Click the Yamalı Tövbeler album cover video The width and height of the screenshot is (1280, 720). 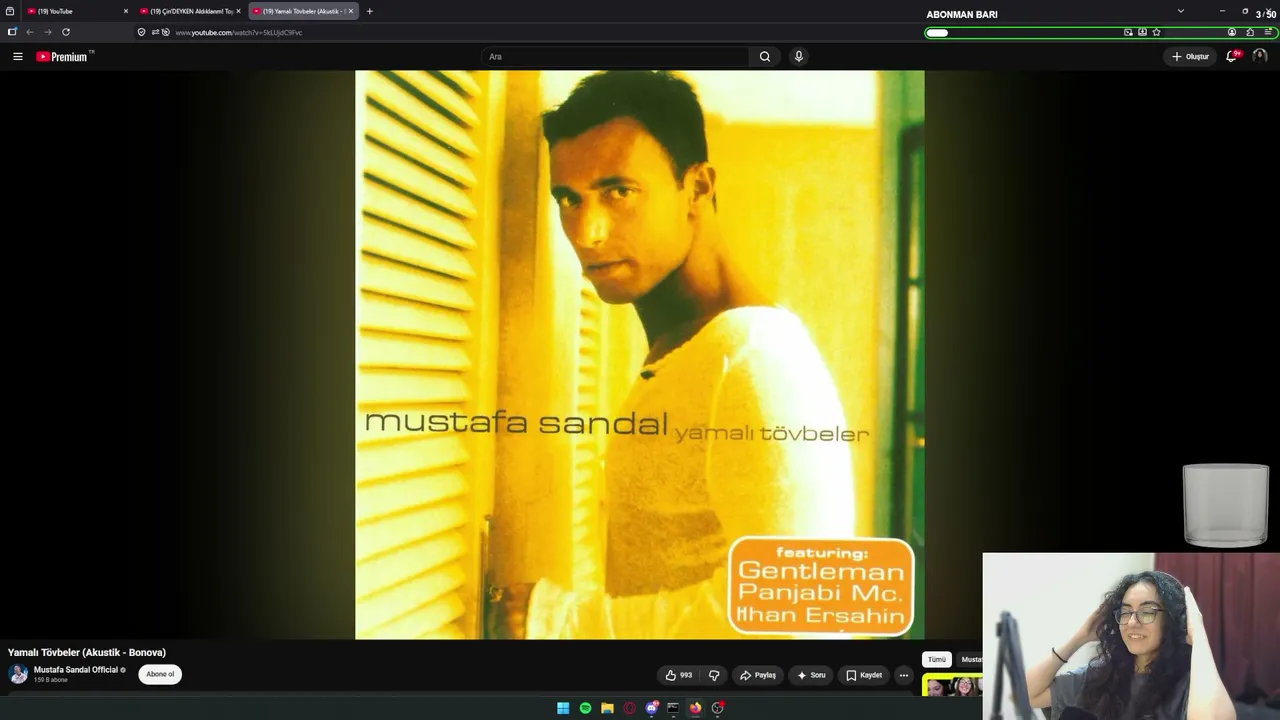pyautogui.click(x=640, y=354)
